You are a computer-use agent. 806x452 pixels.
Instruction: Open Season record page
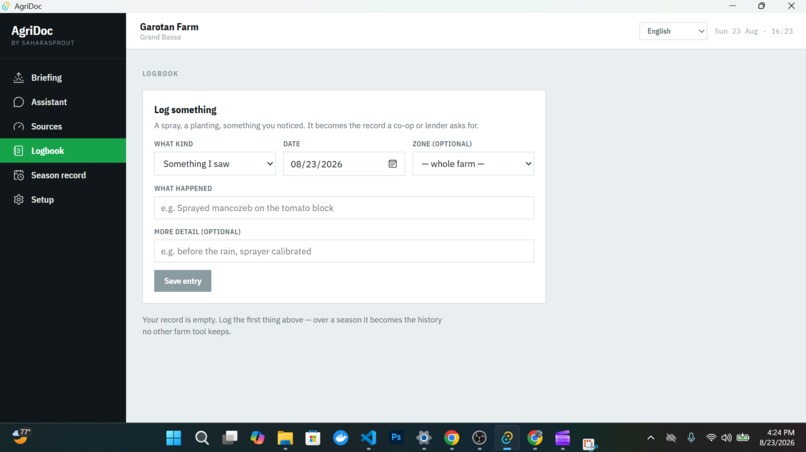(63, 175)
